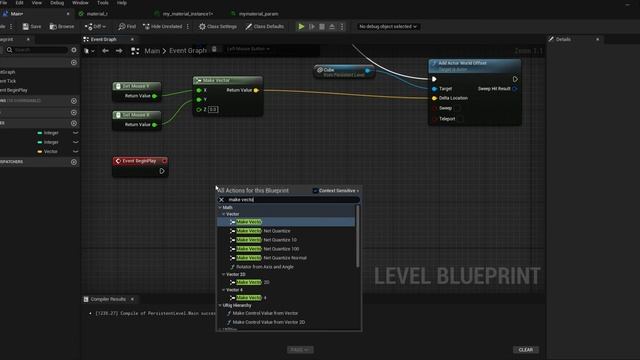The height and width of the screenshot is (360, 640).
Task: Open the Diff dropdown
Action: [95, 27]
